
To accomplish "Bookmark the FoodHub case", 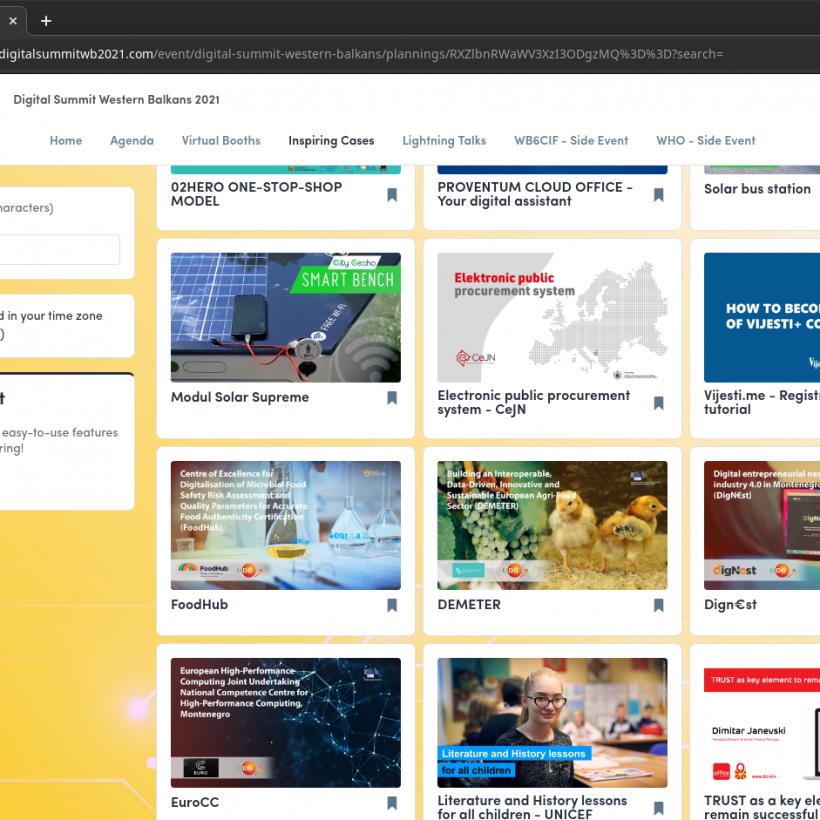I will pos(392,605).
